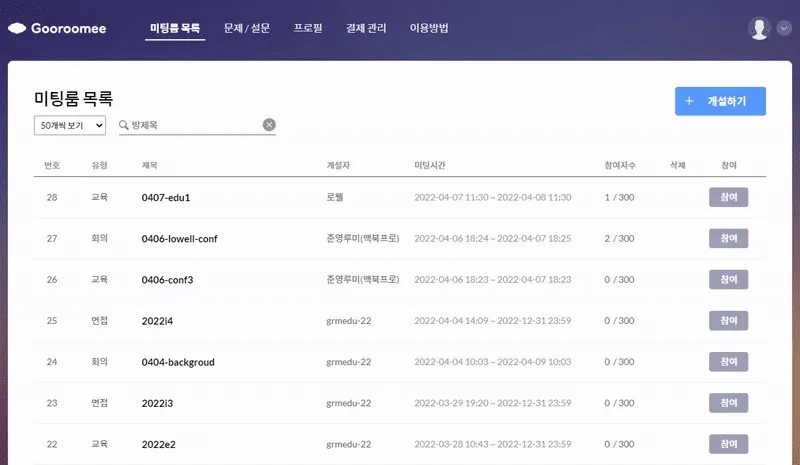This screenshot has height=465, width=800.
Task: Click the 개설하기 create room button
Action: pos(720,101)
